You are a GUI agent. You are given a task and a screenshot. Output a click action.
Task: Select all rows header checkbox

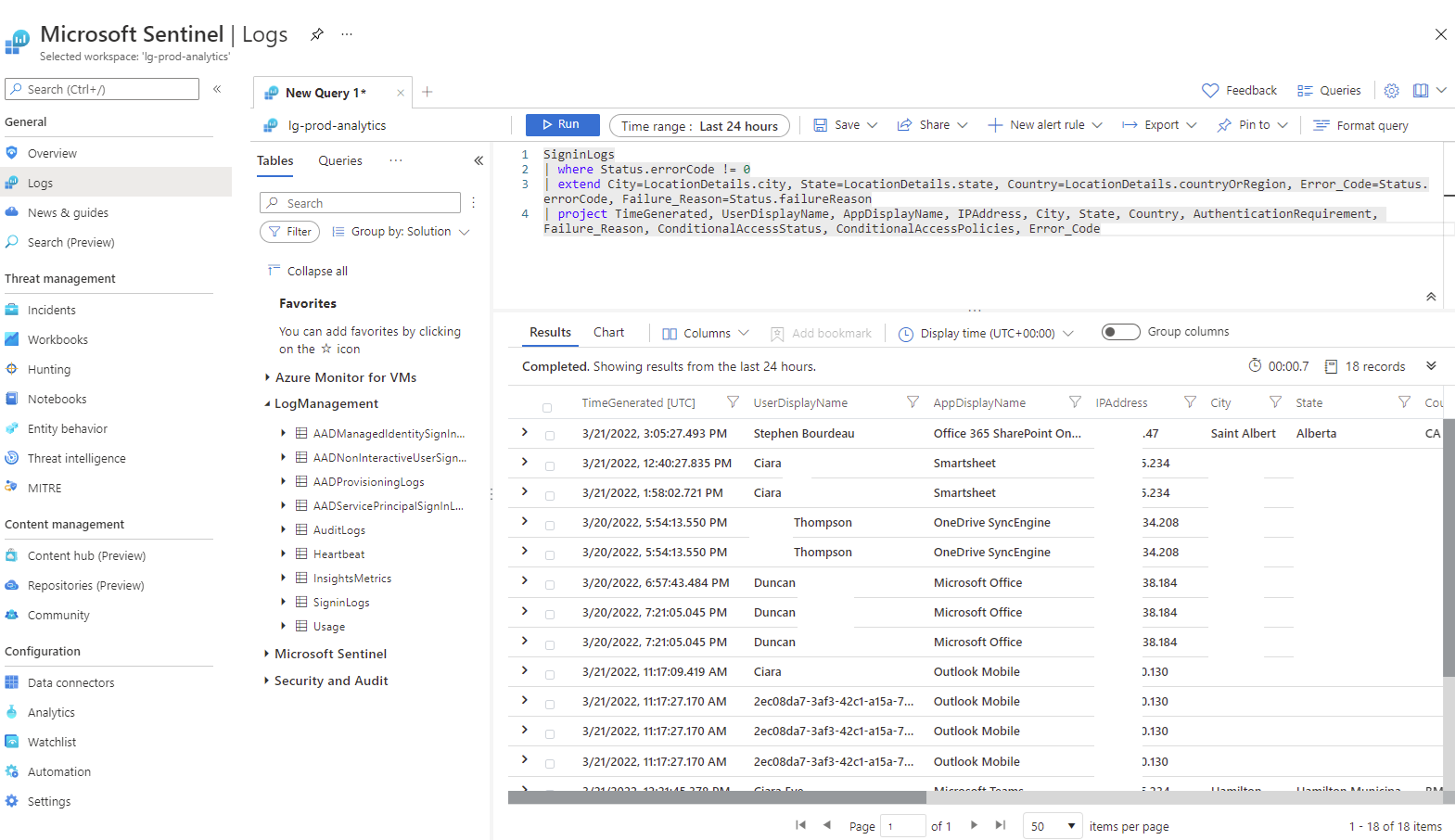(547, 408)
